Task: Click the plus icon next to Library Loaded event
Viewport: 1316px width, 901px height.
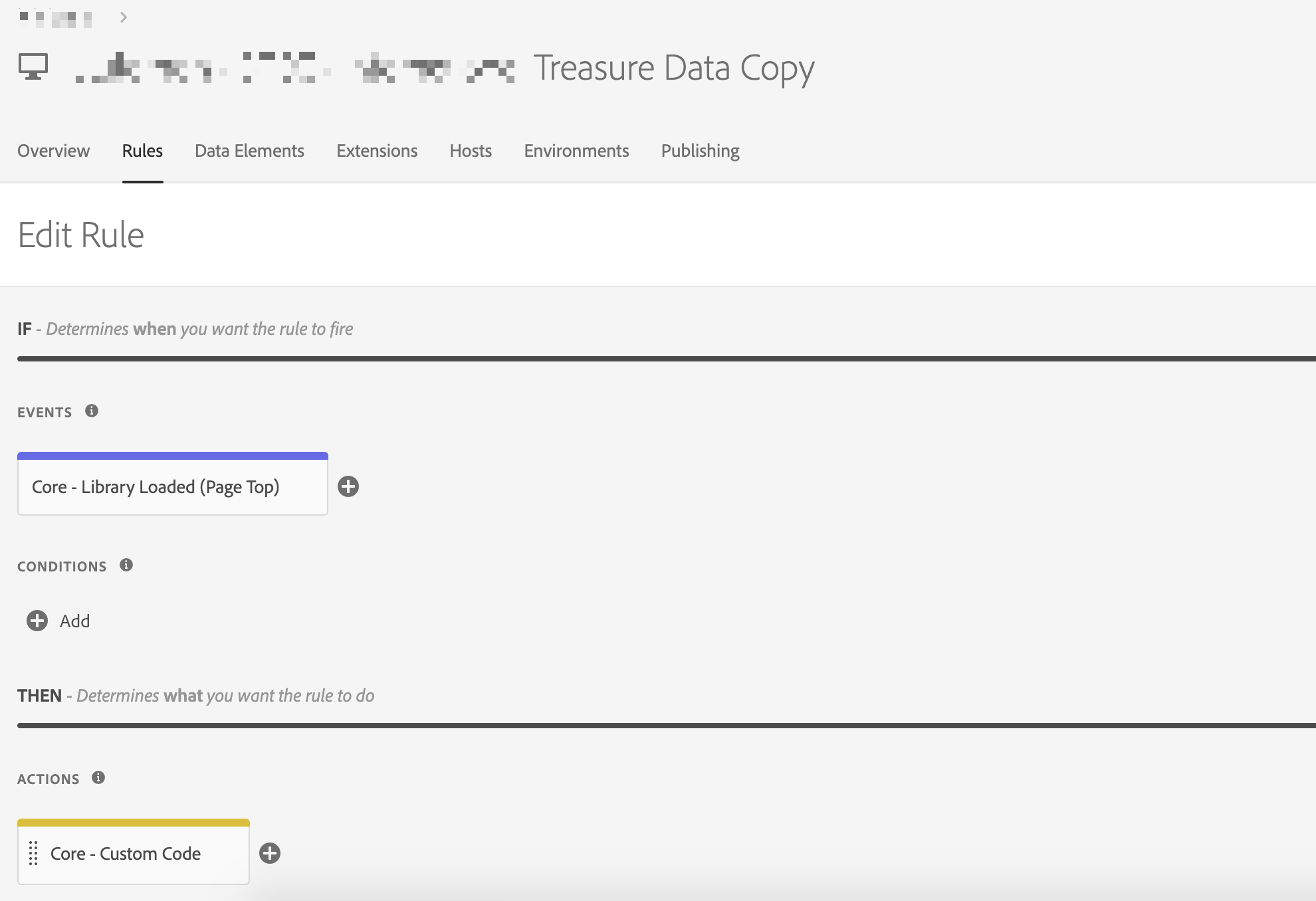Action: [348, 486]
